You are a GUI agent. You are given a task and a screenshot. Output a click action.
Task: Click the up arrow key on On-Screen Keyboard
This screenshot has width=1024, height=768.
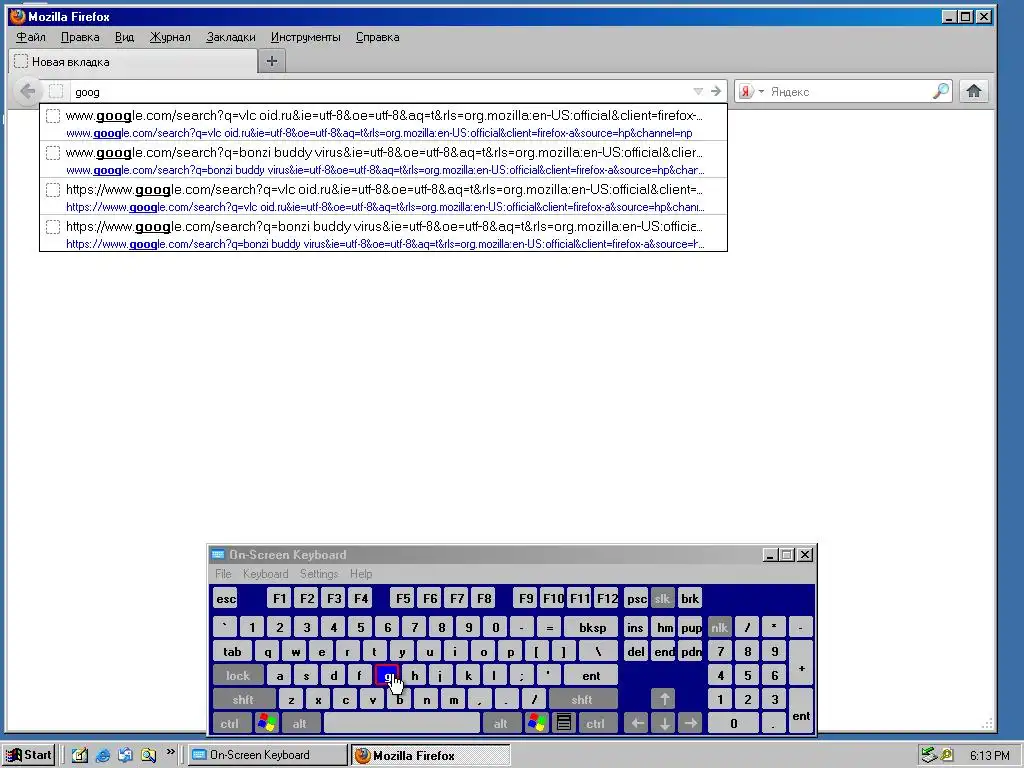[x=664, y=699]
